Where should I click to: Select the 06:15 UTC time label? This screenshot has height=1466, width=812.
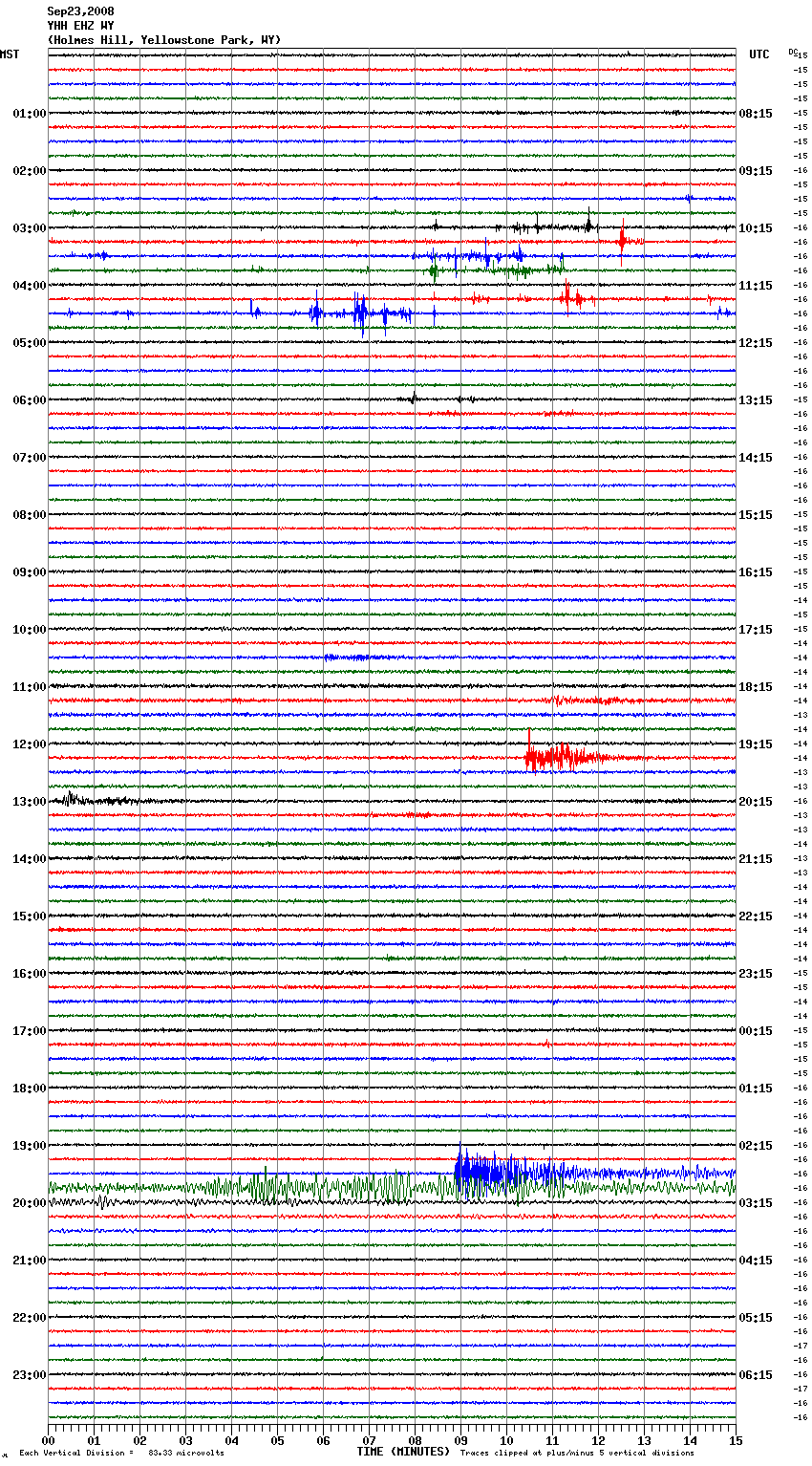(x=756, y=1375)
